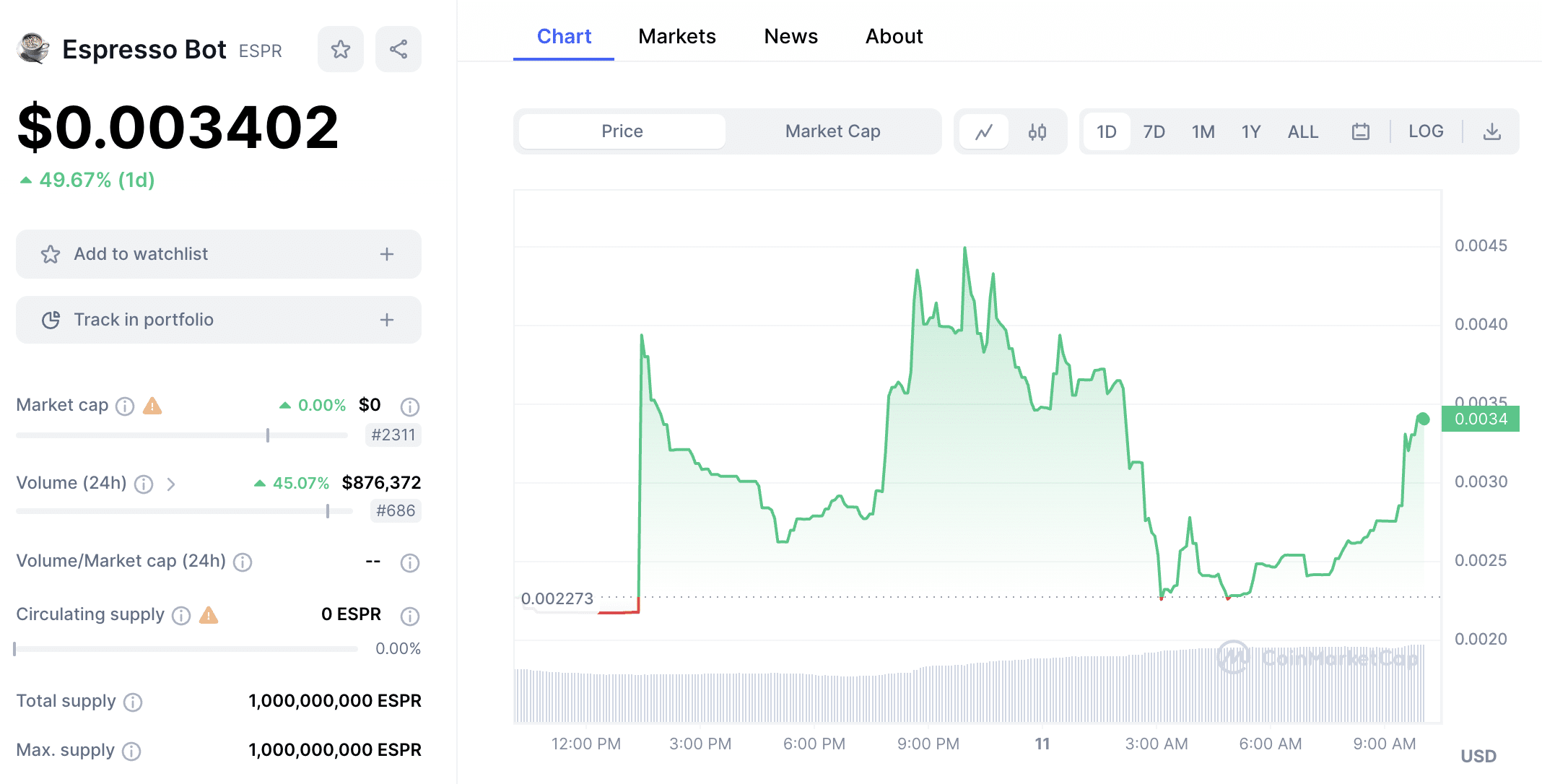Click the #686 volume rank badge
Image resolution: width=1542 pixels, height=784 pixels.
click(x=396, y=511)
